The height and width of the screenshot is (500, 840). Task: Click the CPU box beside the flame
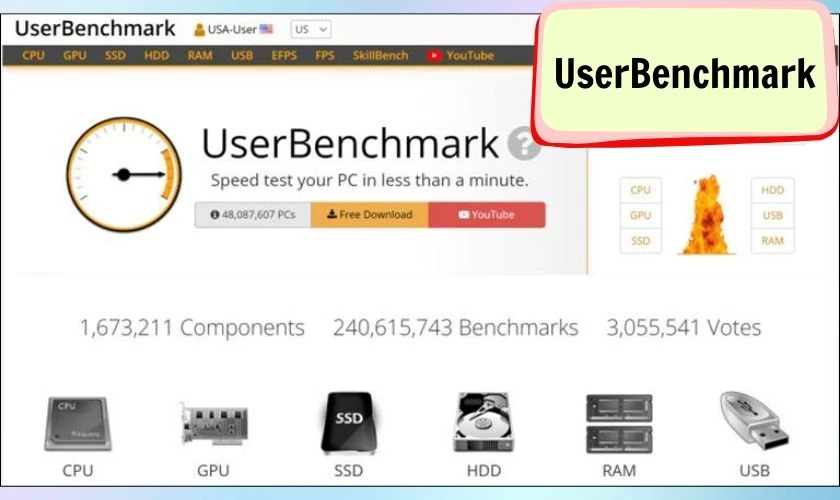[x=641, y=190]
